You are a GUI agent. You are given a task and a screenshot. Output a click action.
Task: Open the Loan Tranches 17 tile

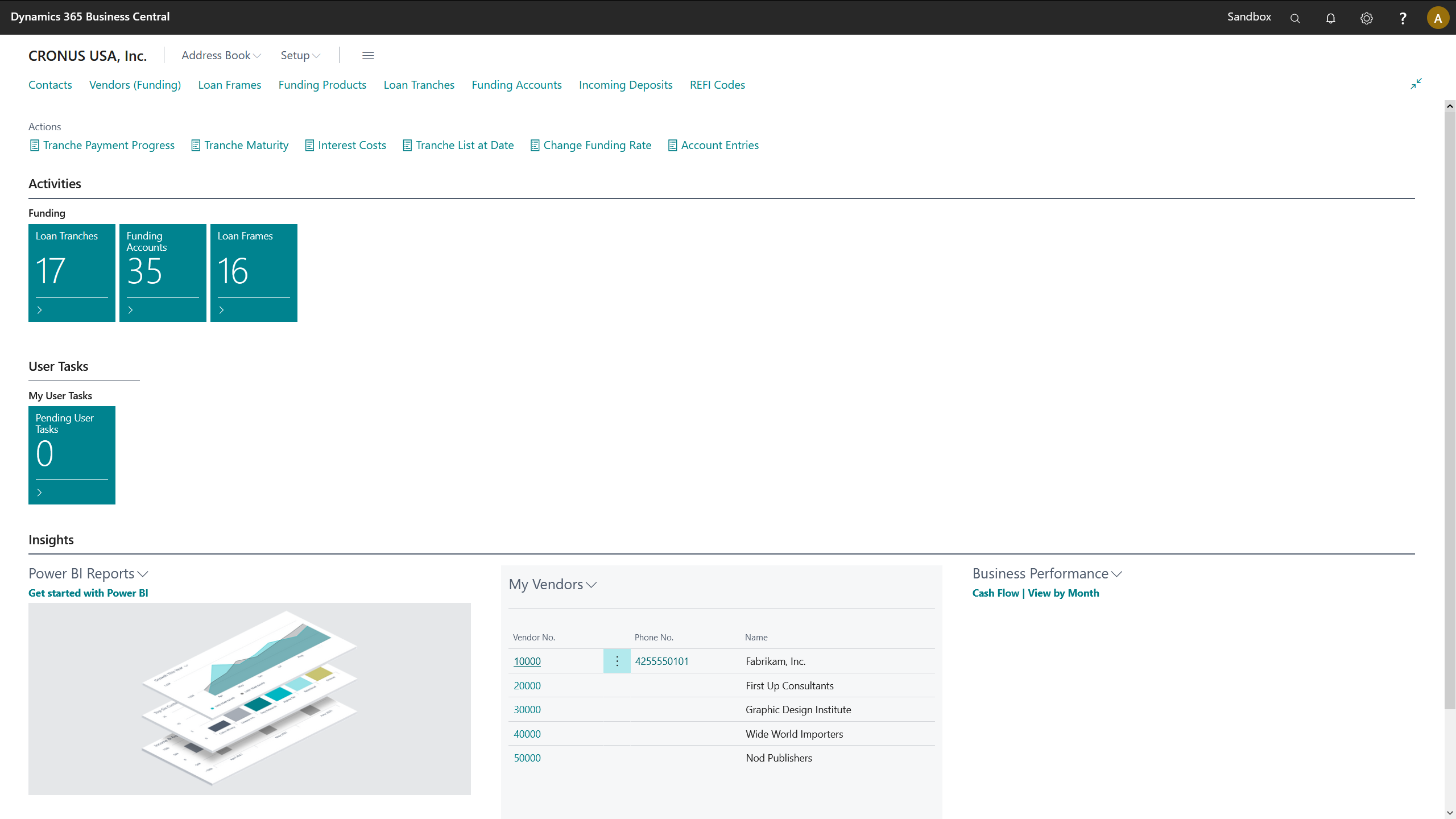[72, 273]
